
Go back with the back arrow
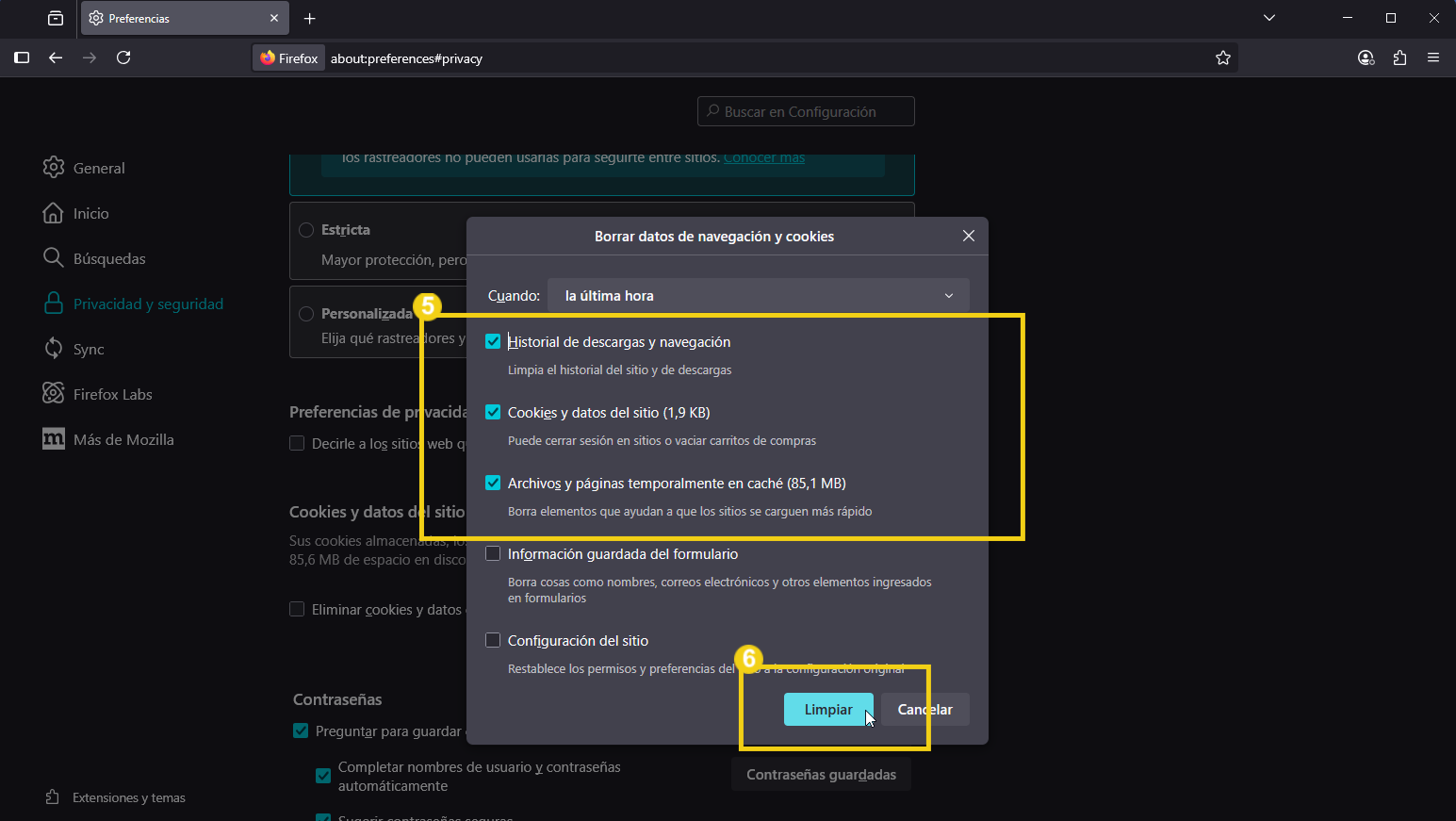pyautogui.click(x=56, y=57)
